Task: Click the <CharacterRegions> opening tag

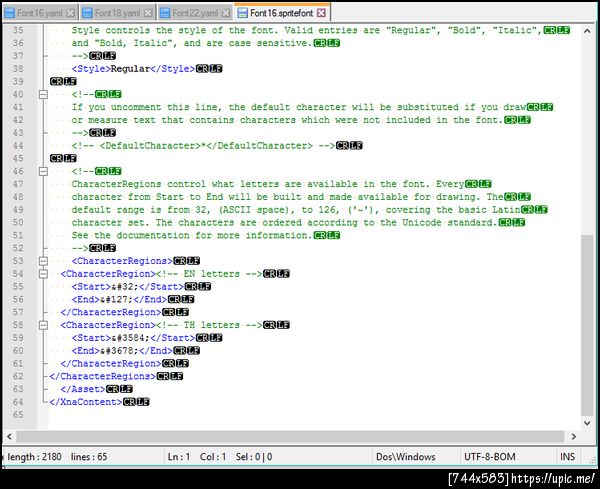Action: point(122,261)
